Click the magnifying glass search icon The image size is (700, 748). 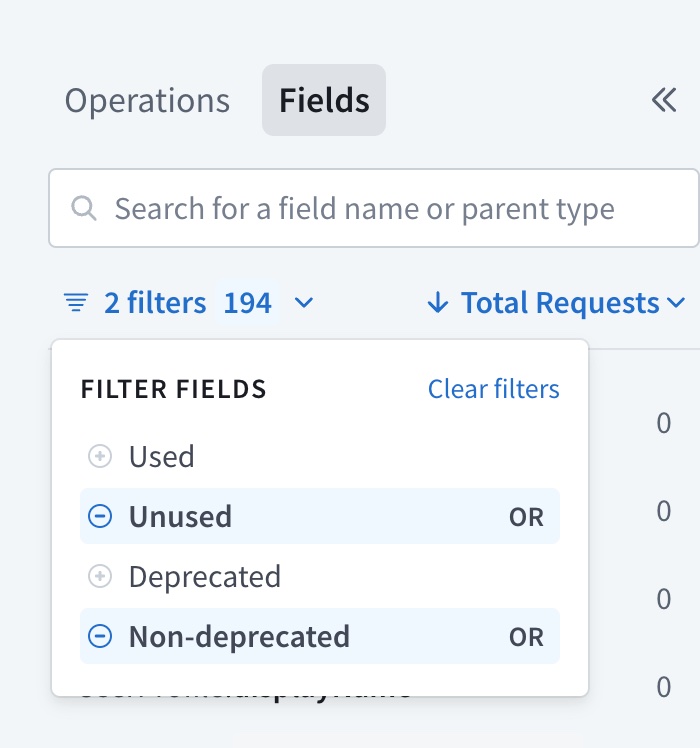coord(84,208)
